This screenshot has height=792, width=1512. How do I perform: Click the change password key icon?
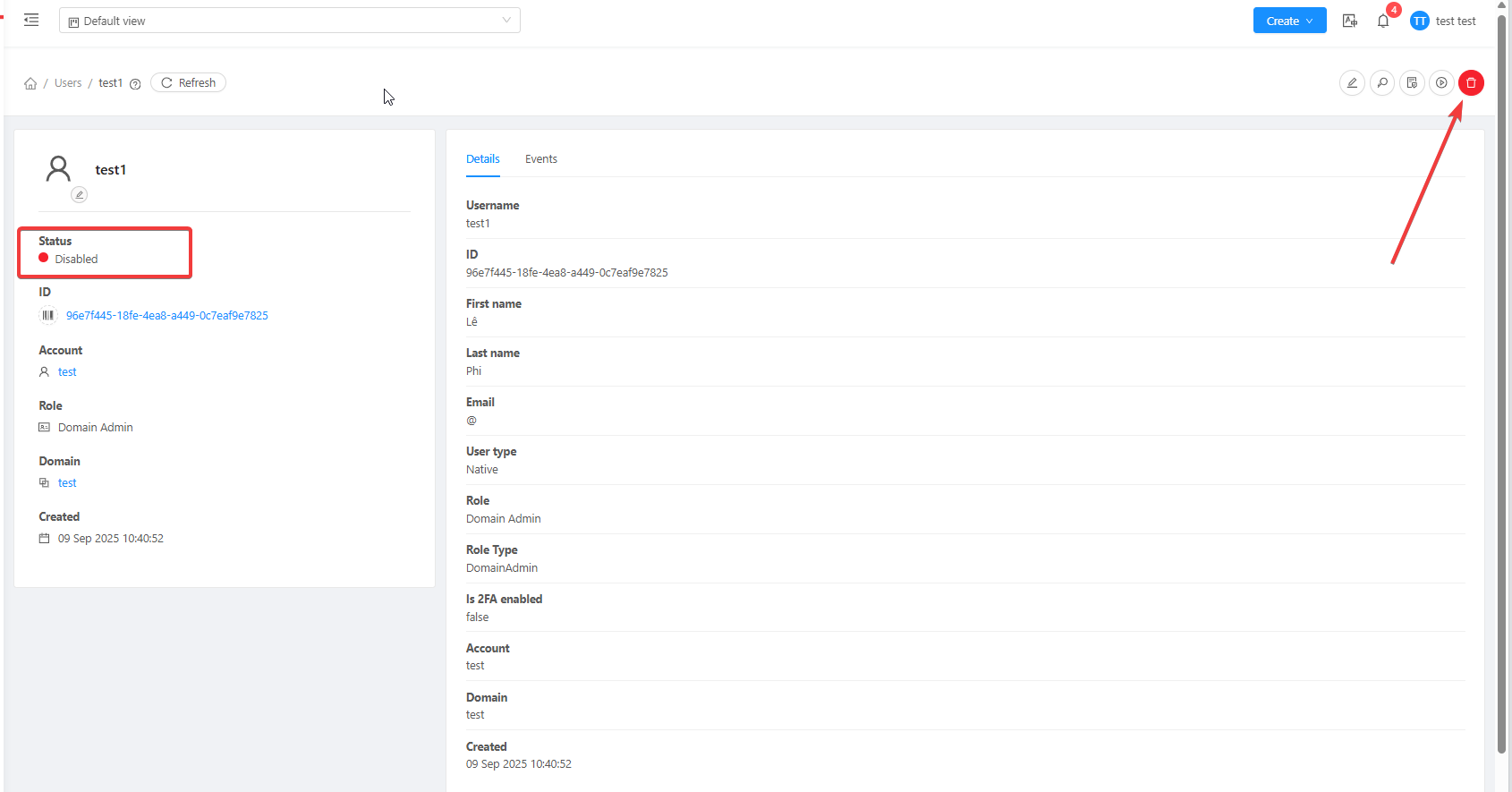point(1382,83)
